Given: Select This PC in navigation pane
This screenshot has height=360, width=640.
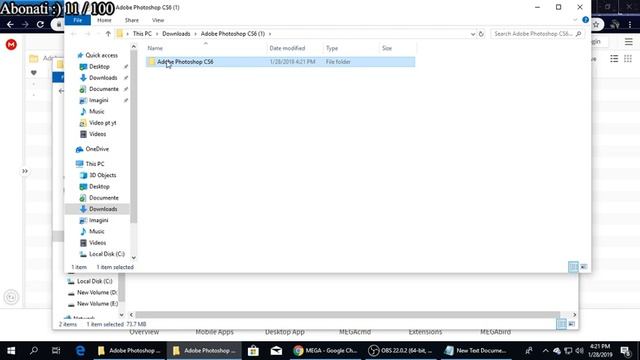Looking at the screenshot, I should [x=95, y=164].
